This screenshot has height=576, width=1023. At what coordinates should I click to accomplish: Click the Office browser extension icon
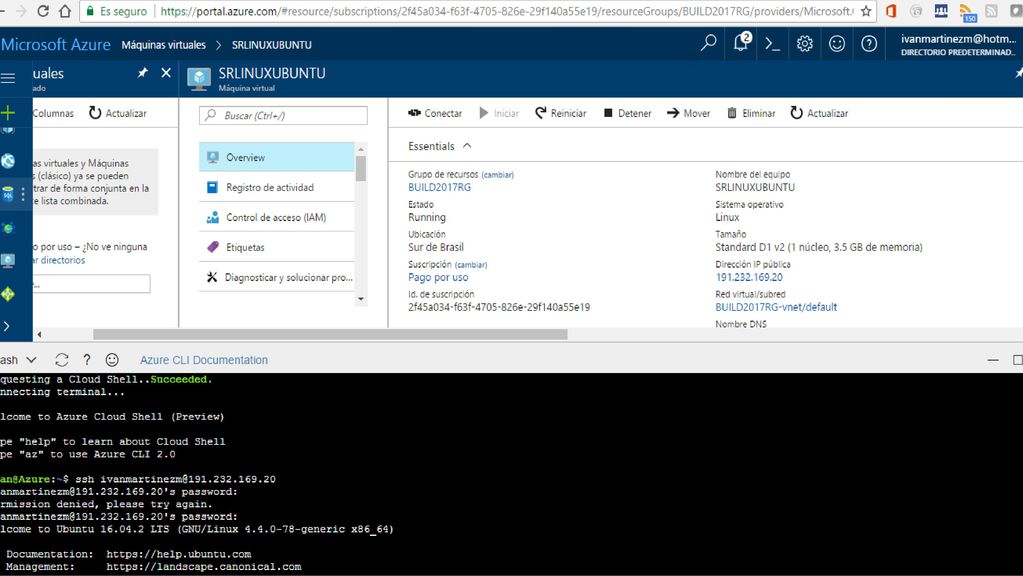891,11
